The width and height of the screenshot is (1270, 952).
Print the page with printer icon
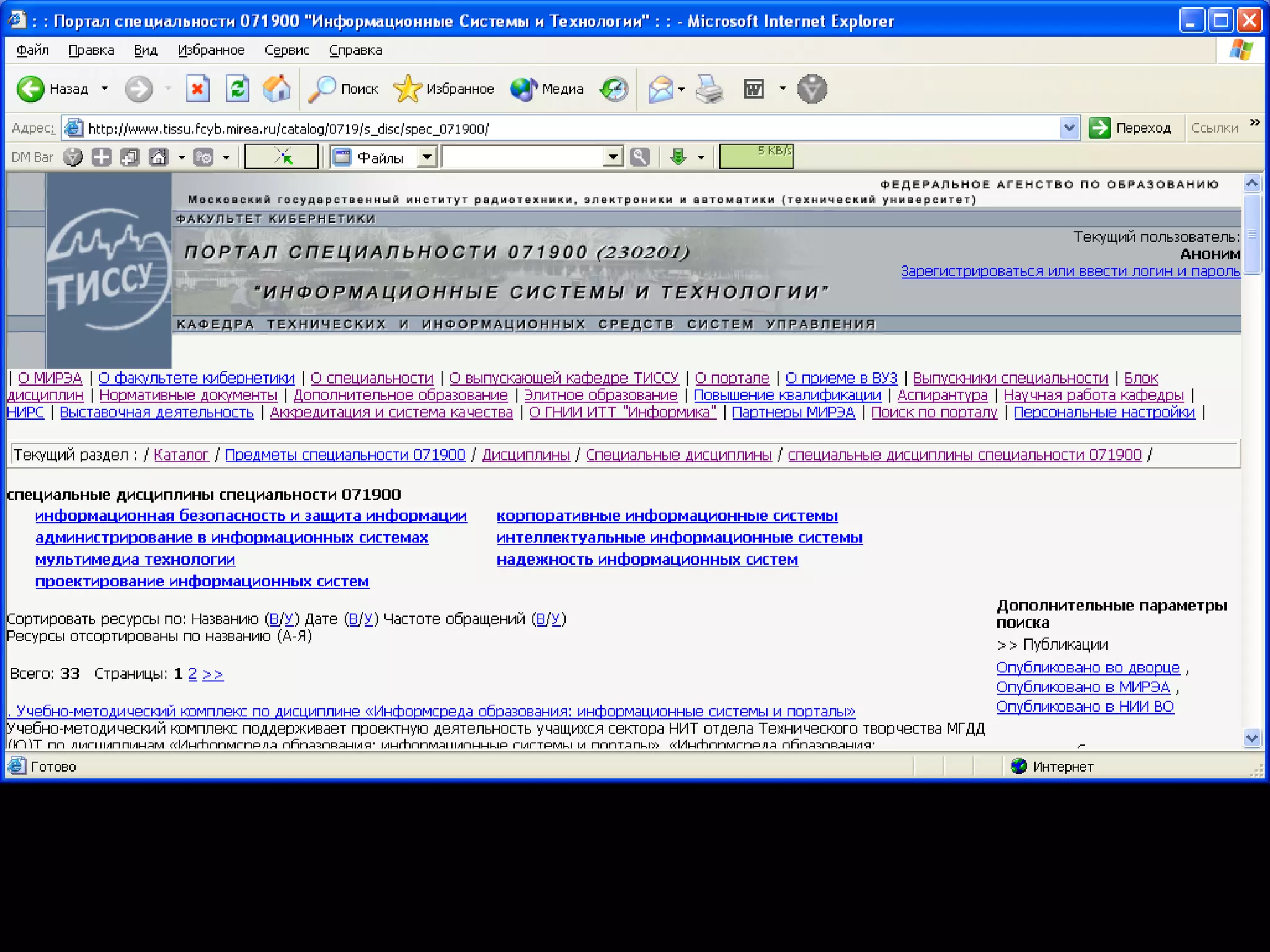coord(709,89)
